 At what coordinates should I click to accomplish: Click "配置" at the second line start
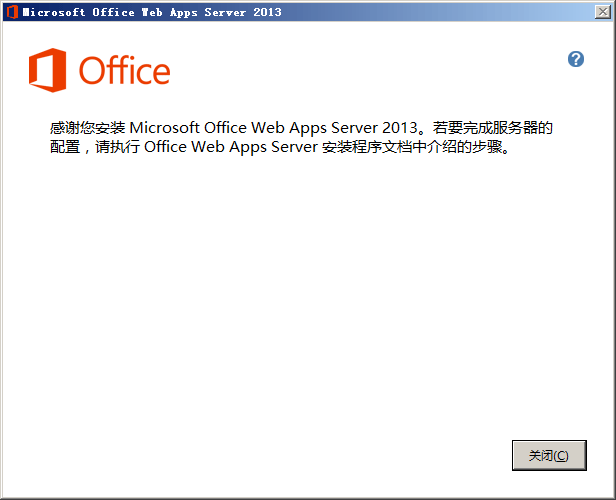tap(64, 148)
